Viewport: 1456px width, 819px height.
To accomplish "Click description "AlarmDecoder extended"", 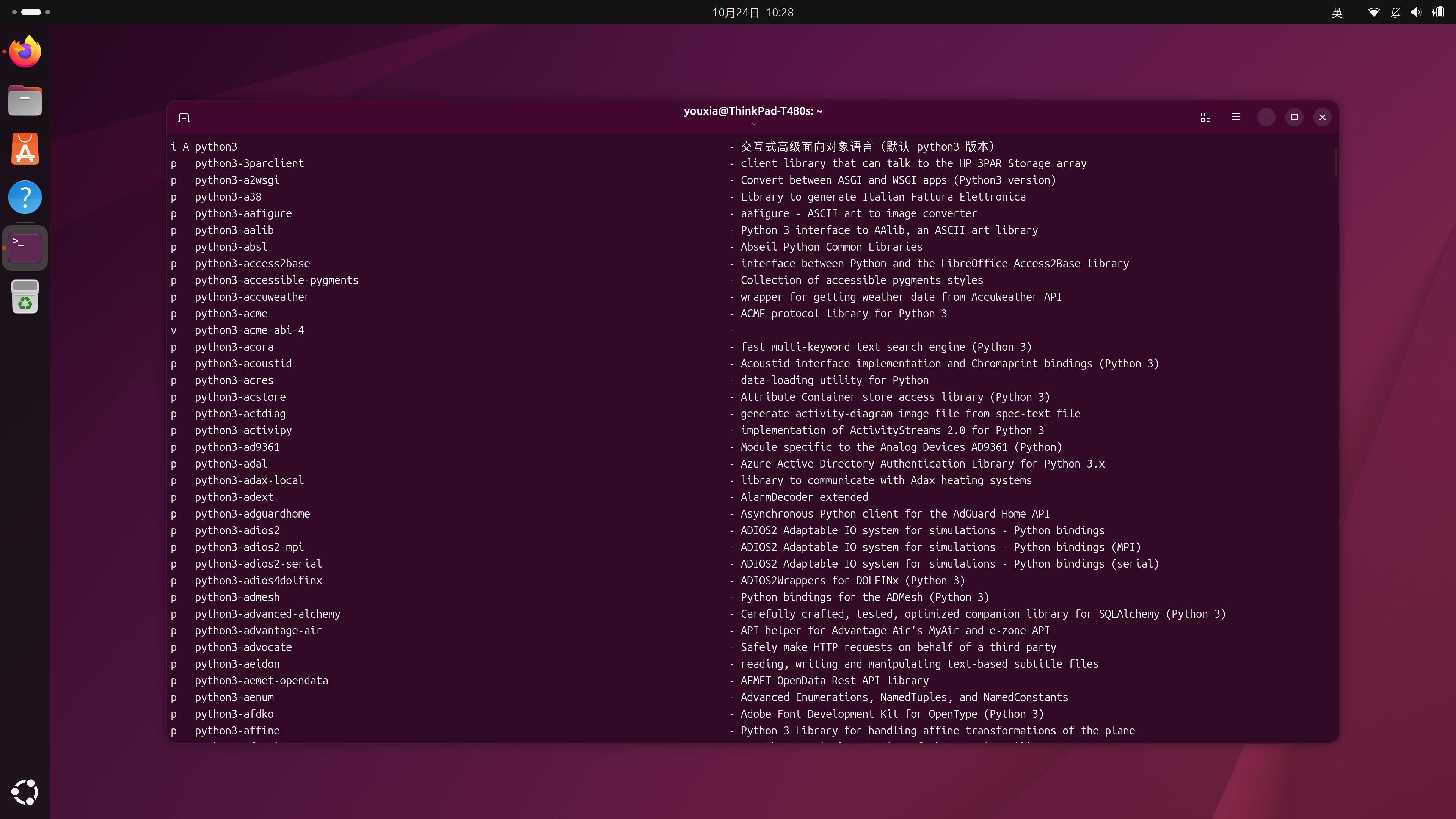I will 804,497.
